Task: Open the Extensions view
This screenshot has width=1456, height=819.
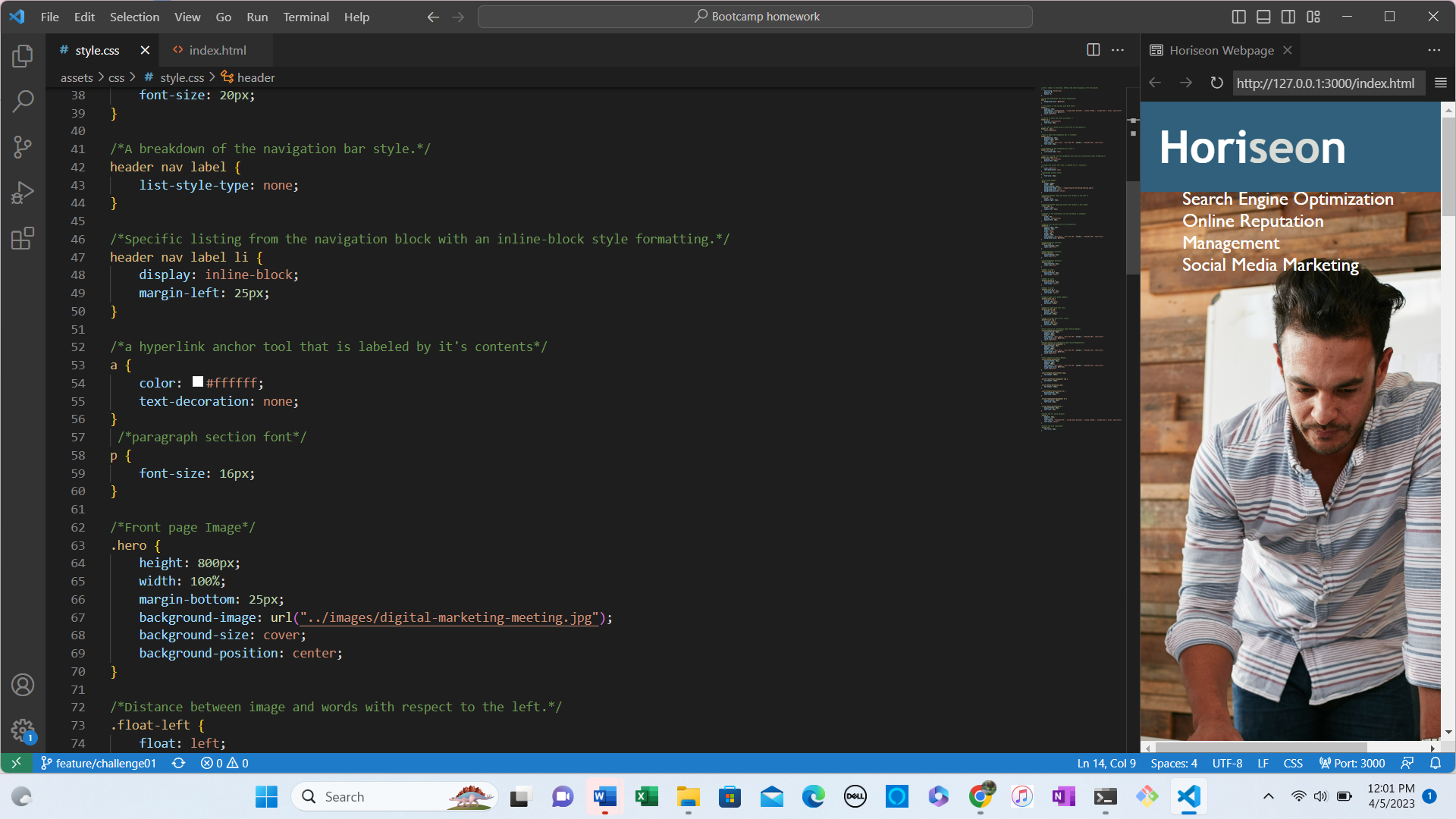Action: coord(23,237)
